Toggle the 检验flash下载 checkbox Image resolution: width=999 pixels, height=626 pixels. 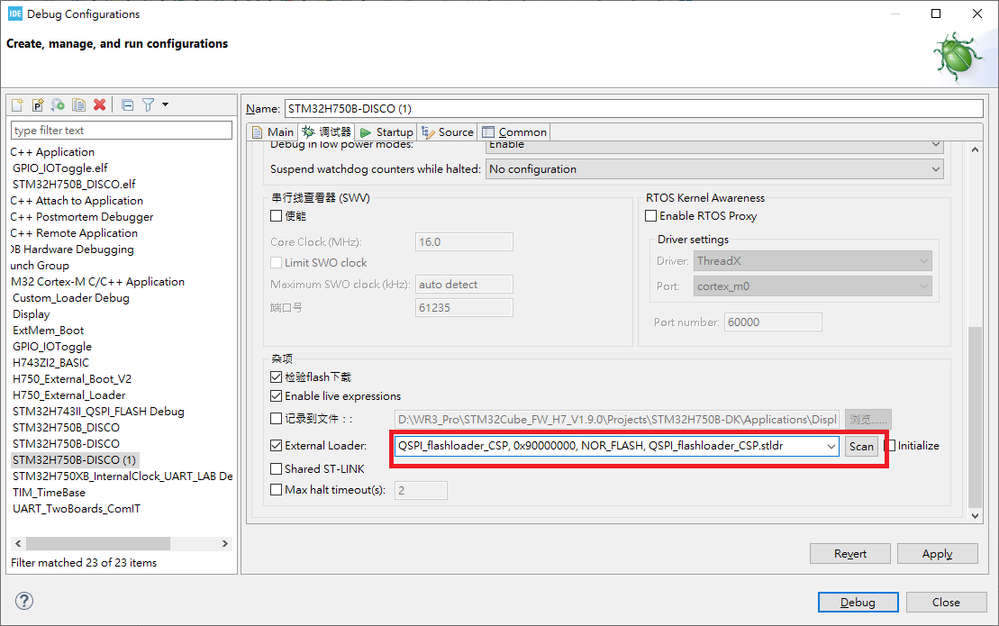coord(276,377)
